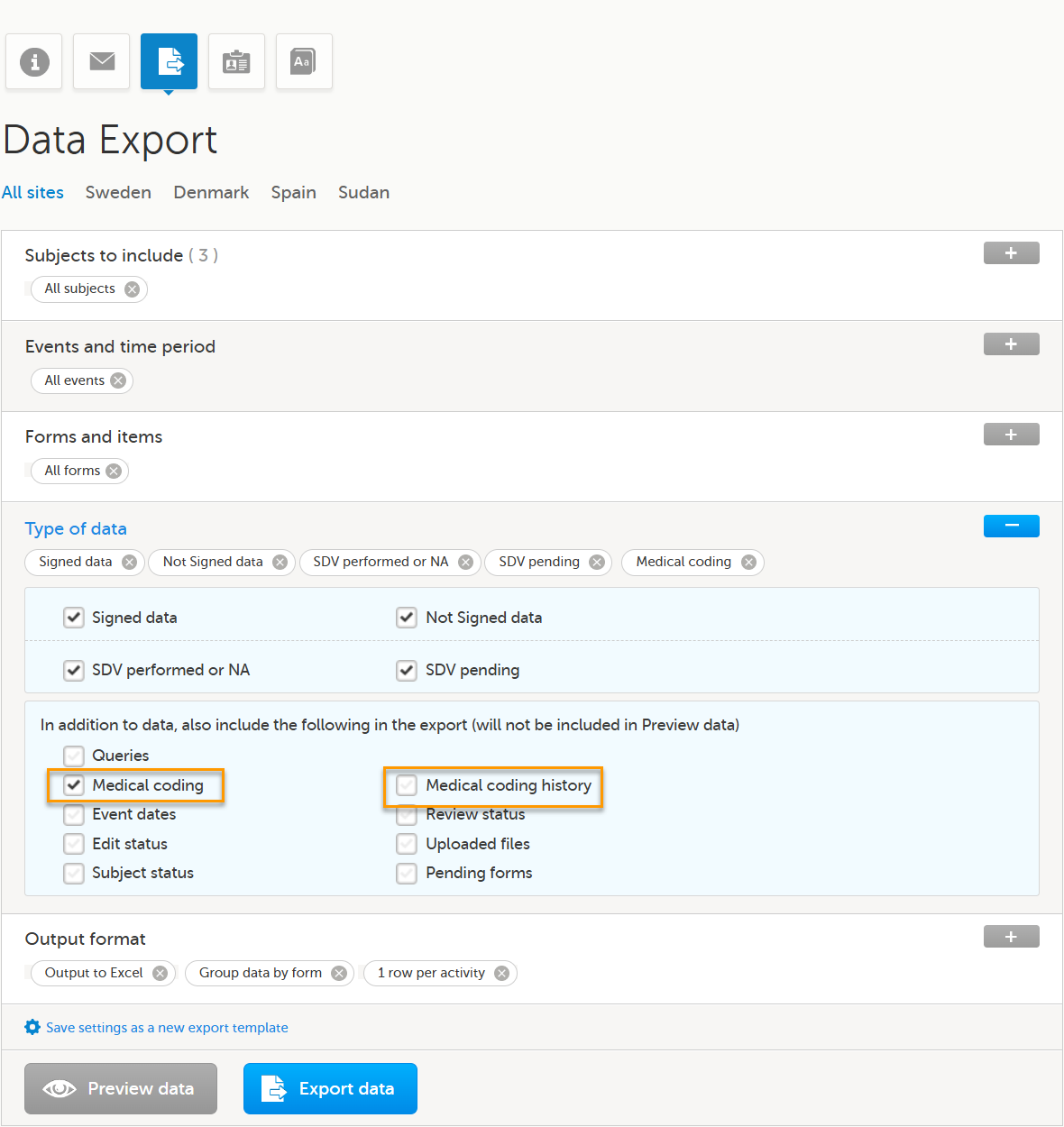Remove the All subjects filter chip

click(133, 289)
